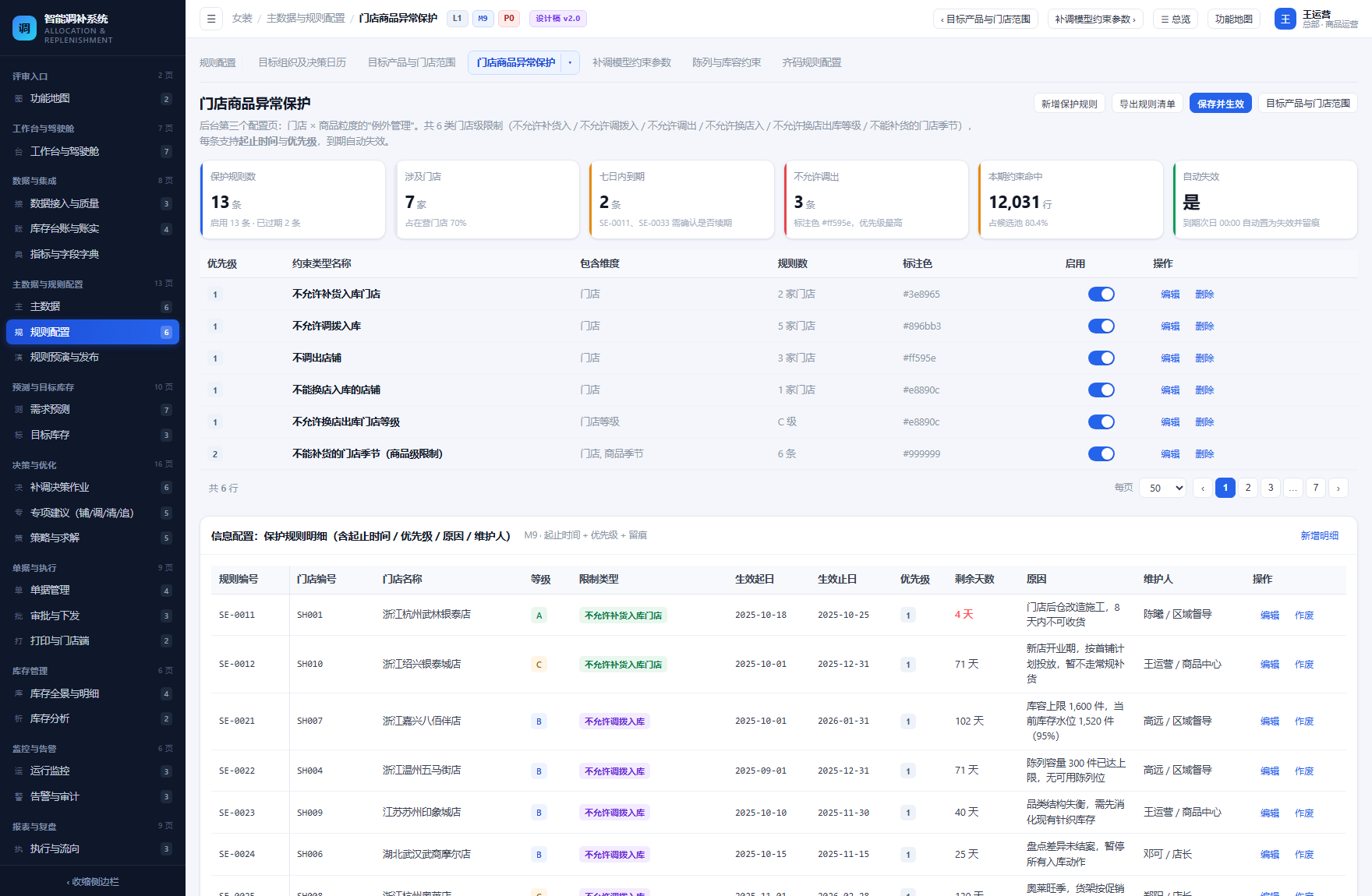The width and height of the screenshot is (1372, 896).
Task: Go to previous pagination page arrow
Action: (x=1203, y=488)
